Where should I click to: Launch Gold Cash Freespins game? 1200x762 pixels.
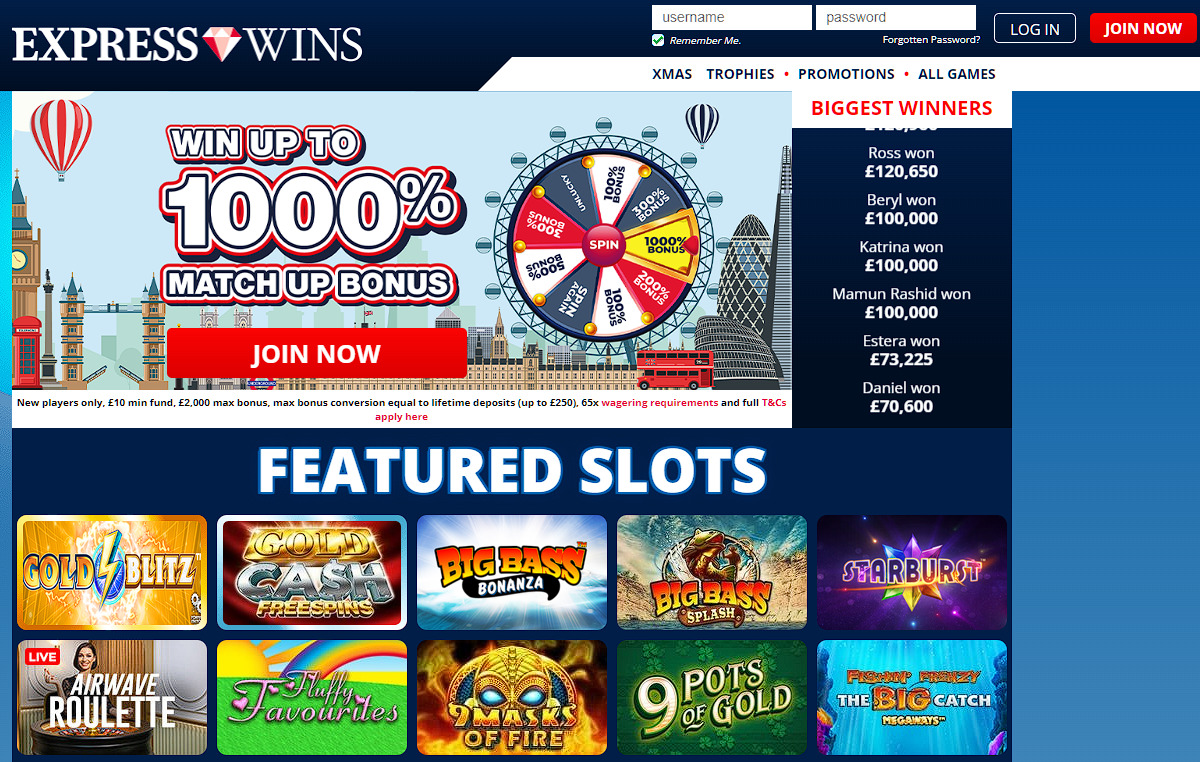pyautogui.click(x=312, y=572)
